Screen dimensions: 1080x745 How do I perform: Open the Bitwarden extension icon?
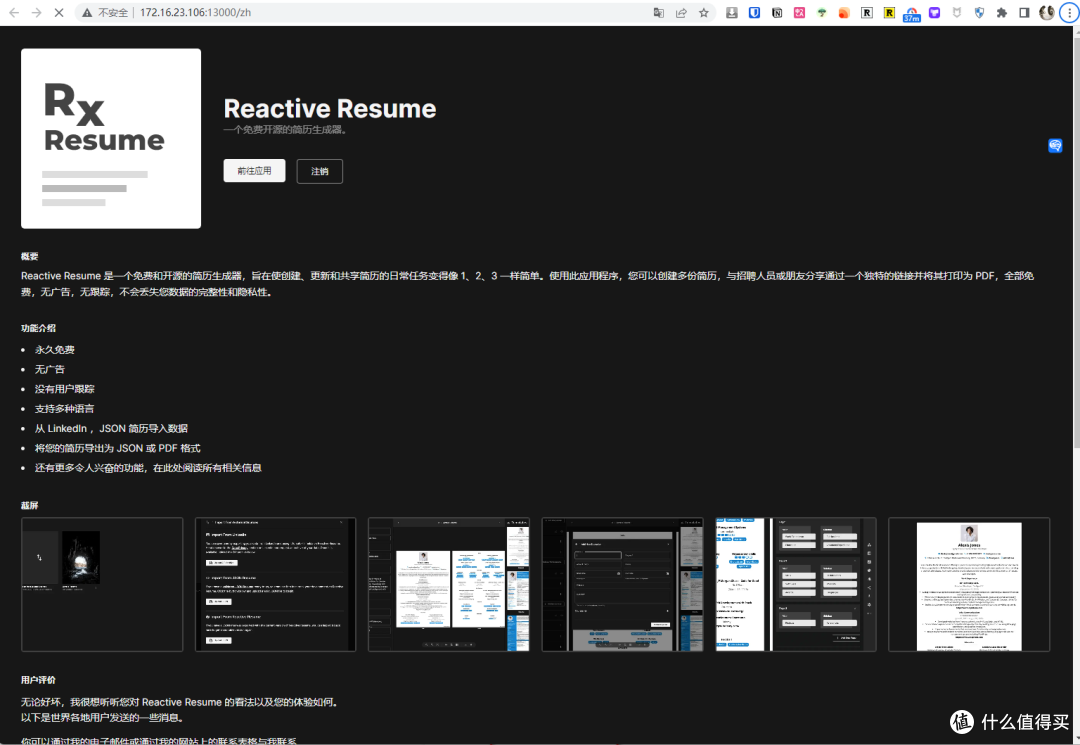point(754,13)
